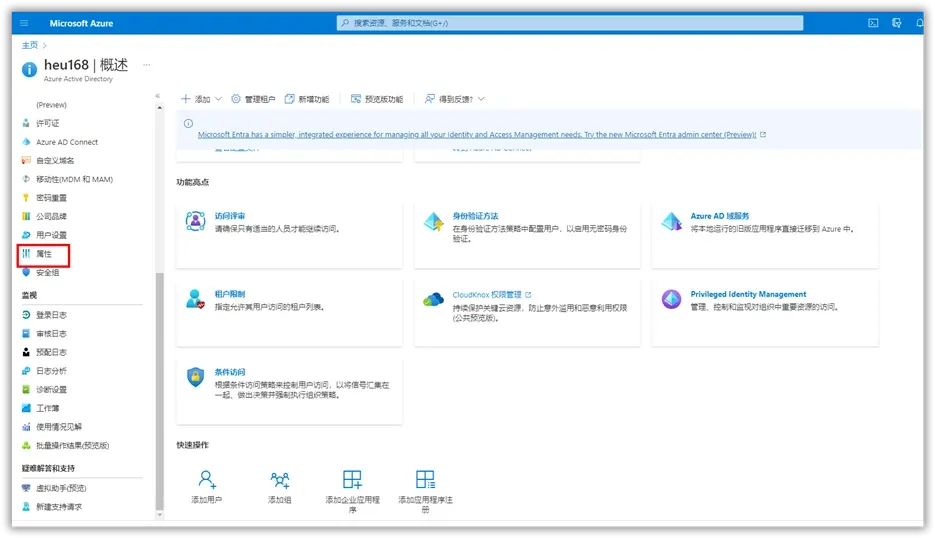Click the 诊断设置 sidebar icon

point(26,389)
